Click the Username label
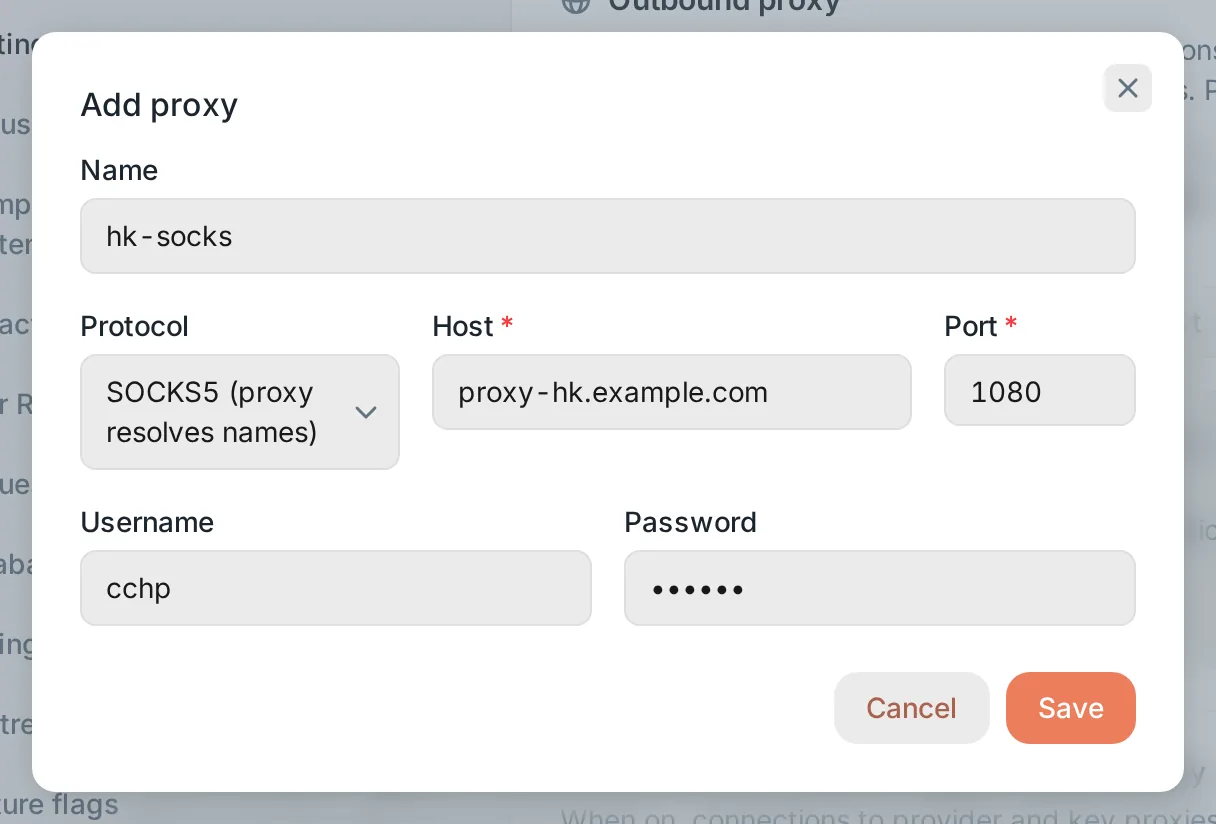Viewport: 1216px width, 824px height. point(147,522)
